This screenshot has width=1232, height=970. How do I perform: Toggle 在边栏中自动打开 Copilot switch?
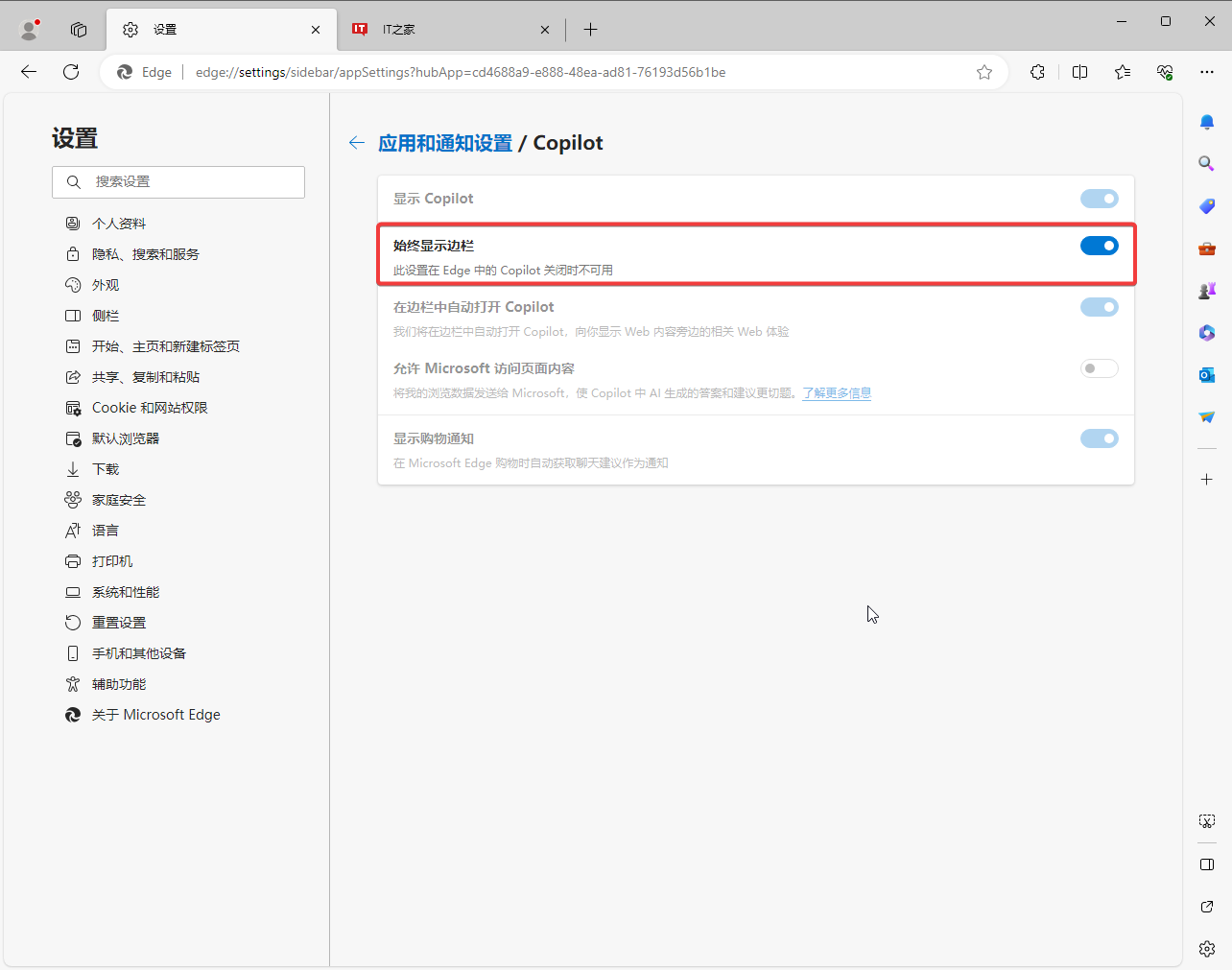(1100, 307)
